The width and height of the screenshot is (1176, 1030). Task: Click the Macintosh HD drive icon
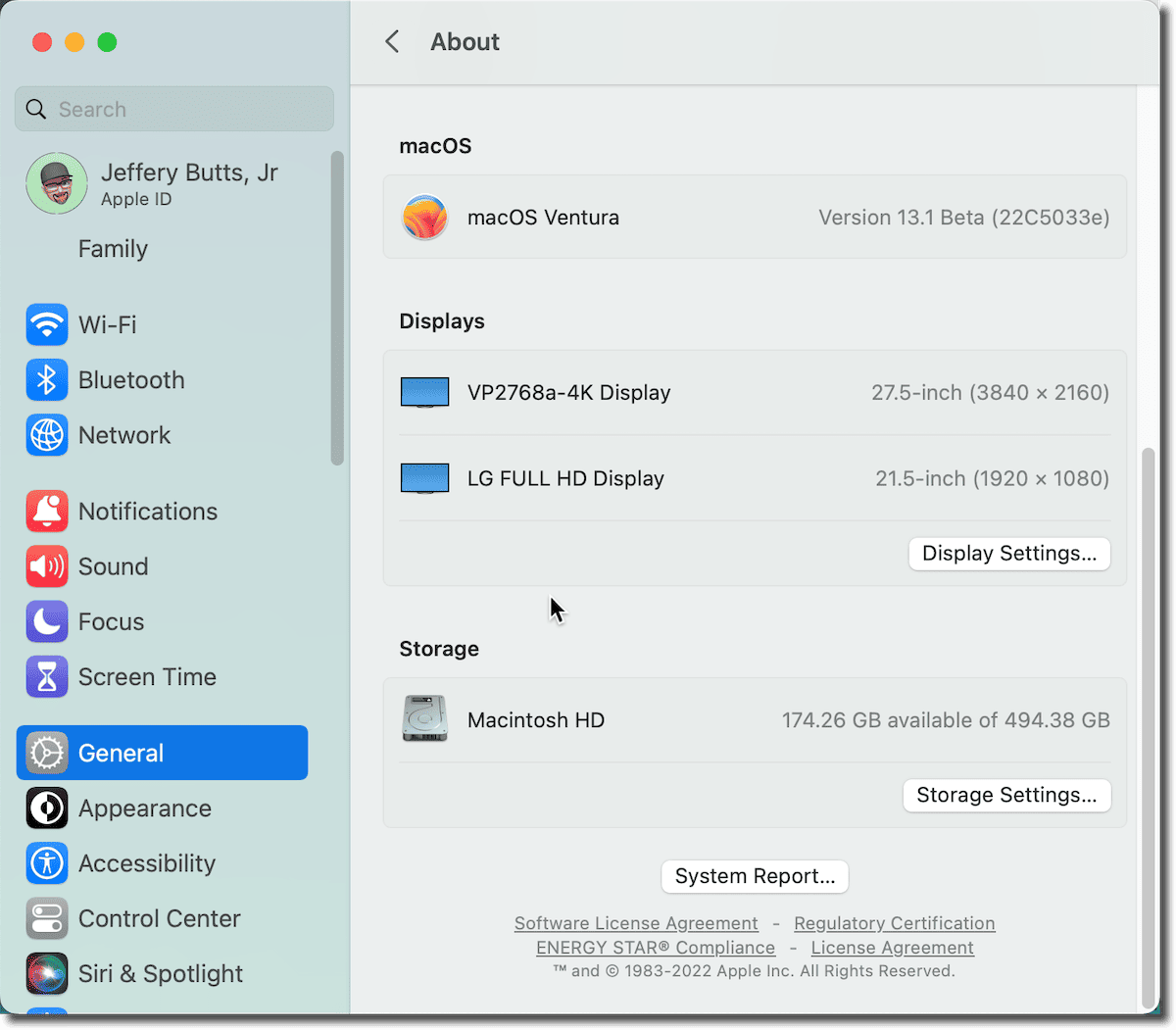(x=424, y=719)
